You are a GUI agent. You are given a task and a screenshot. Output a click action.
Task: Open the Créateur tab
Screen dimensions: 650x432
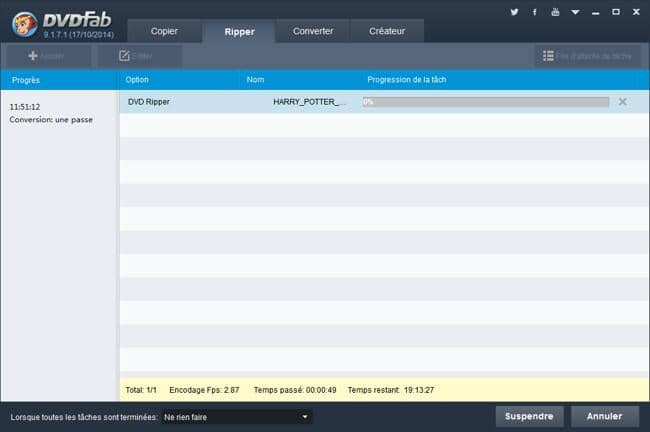(x=388, y=31)
